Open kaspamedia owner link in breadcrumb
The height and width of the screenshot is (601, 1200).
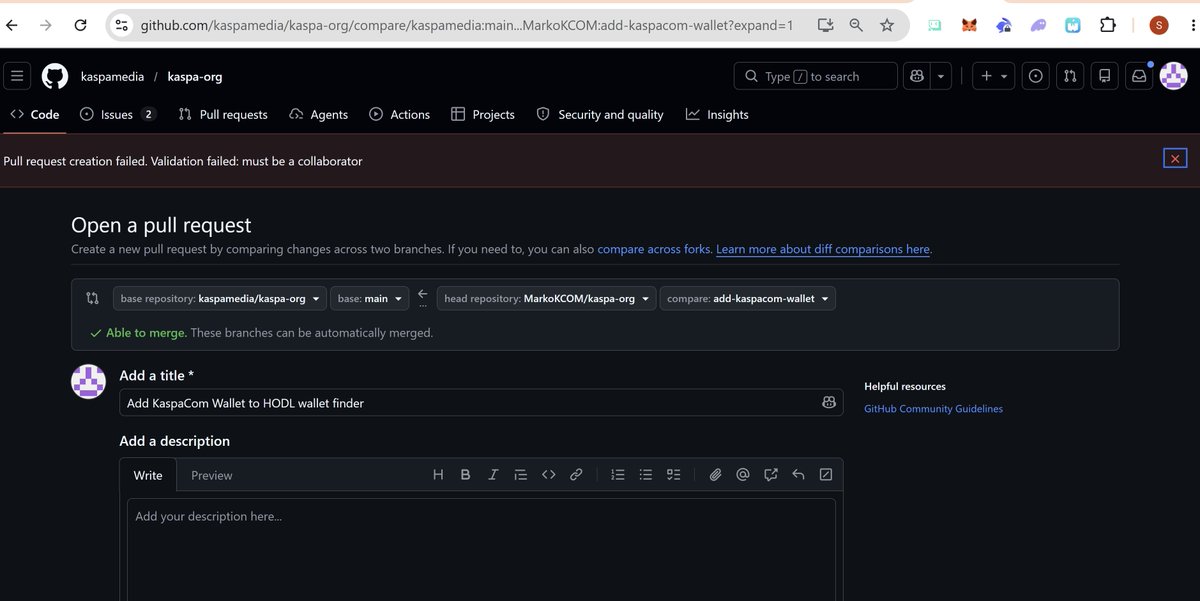click(113, 76)
